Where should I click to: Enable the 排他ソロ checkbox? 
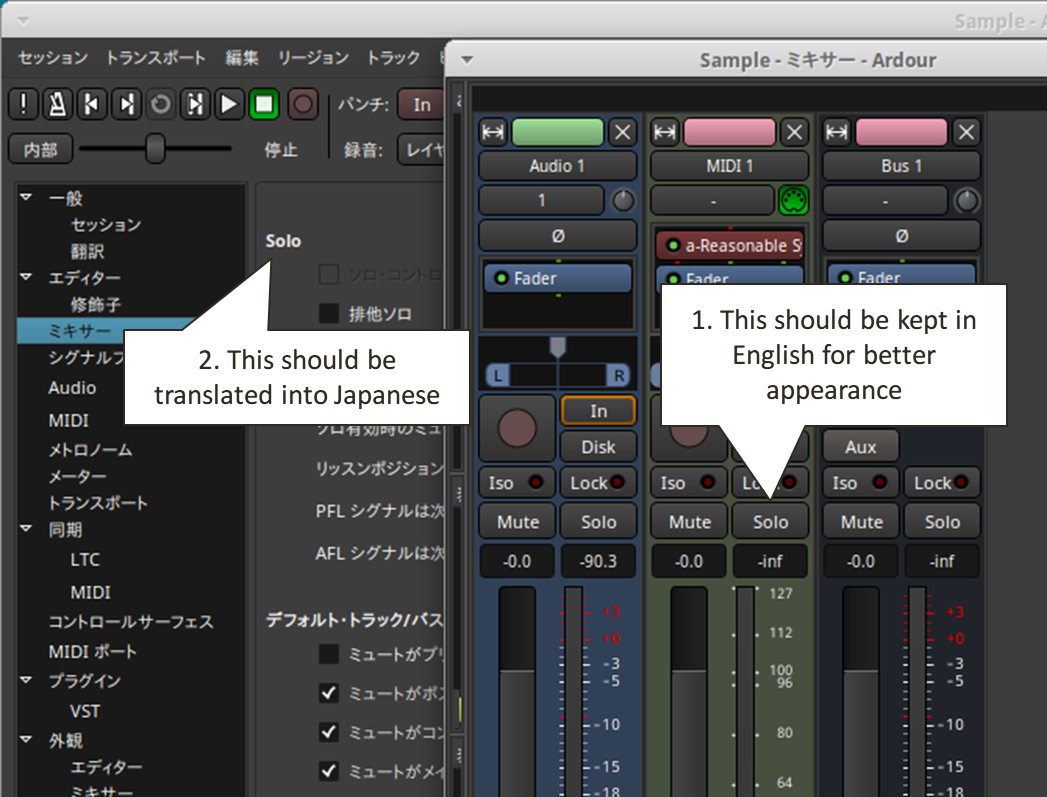329,314
